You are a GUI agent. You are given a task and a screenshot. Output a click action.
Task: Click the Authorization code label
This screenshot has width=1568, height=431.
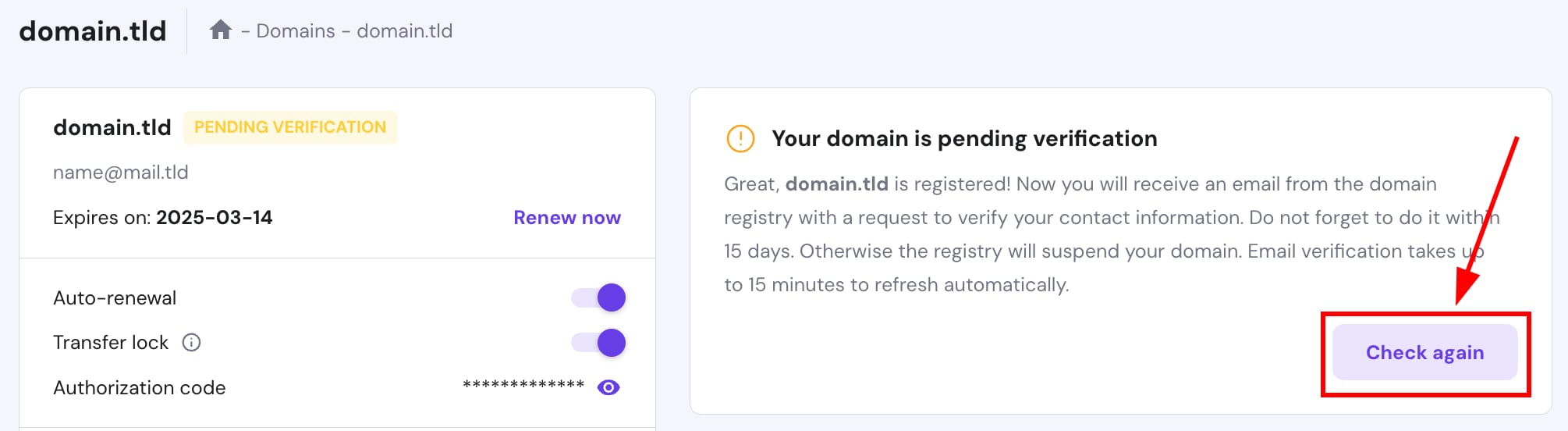pos(140,388)
